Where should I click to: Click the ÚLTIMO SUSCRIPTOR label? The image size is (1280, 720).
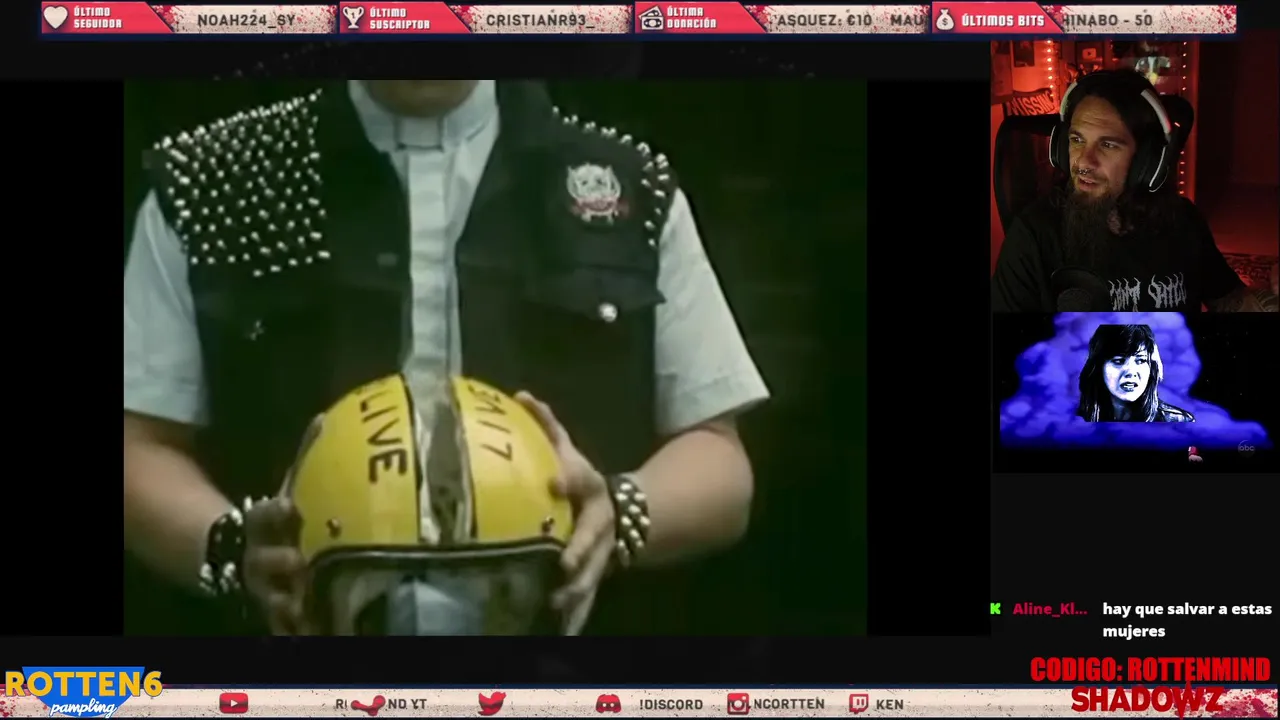point(399,18)
